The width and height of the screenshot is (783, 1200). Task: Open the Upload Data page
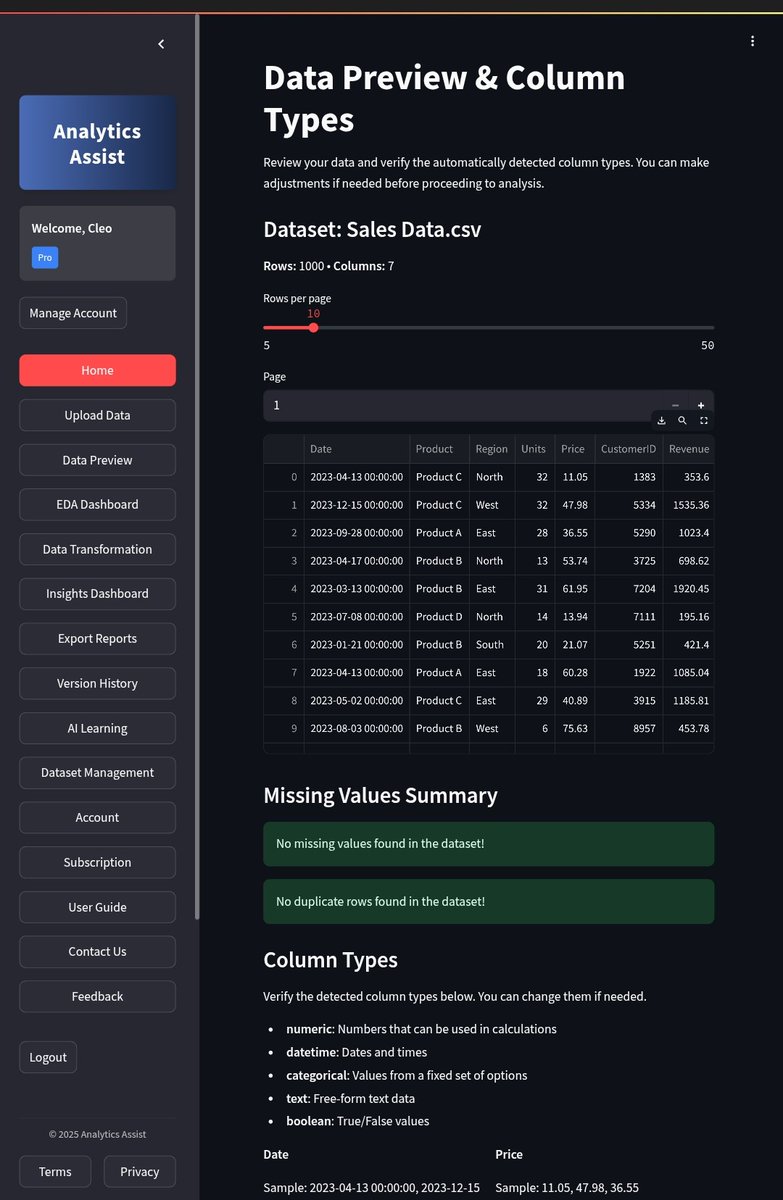pos(97,415)
